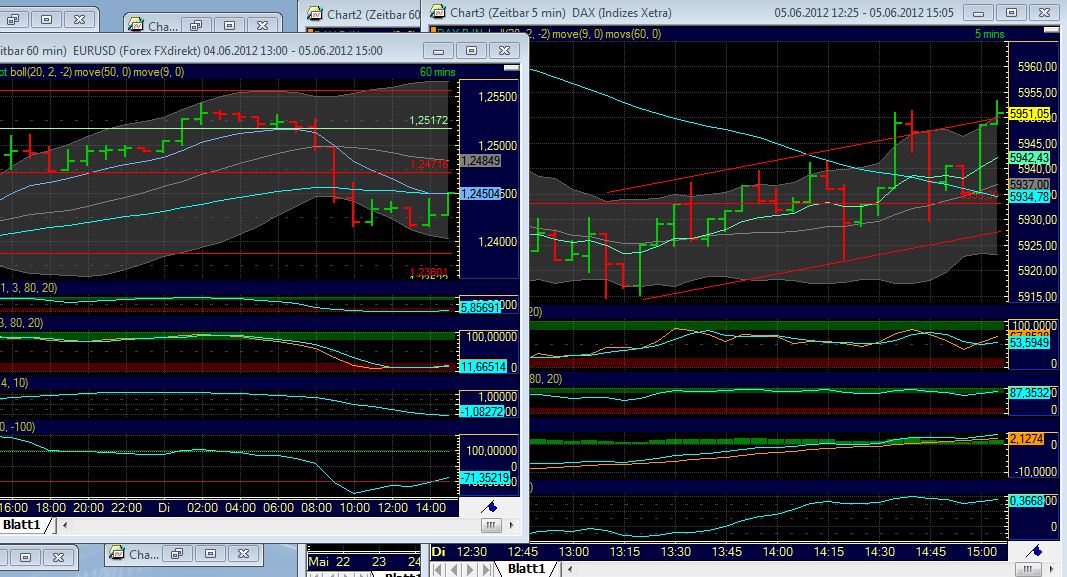Click the DAX chart horizontal scrollbar
The height and width of the screenshot is (577, 1067).
[1028, 569]
